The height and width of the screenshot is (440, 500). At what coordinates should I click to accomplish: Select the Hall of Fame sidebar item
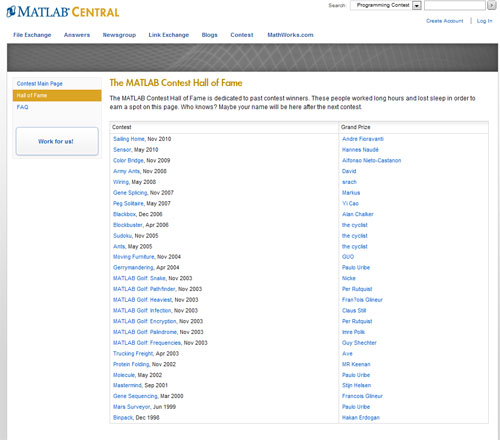point(57,95)
